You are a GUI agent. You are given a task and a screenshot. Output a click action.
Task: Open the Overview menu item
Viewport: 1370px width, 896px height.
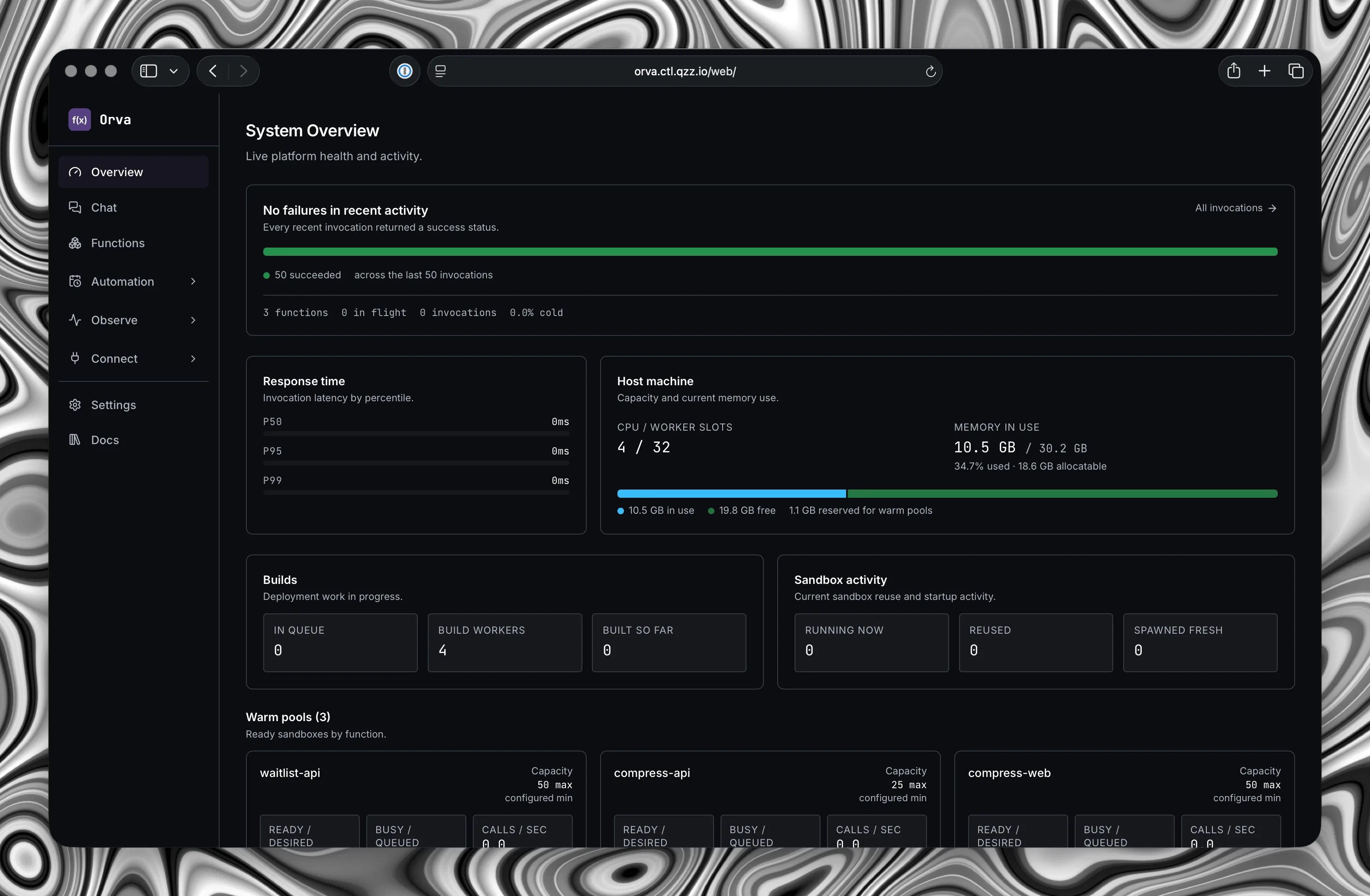pos(133,172)
